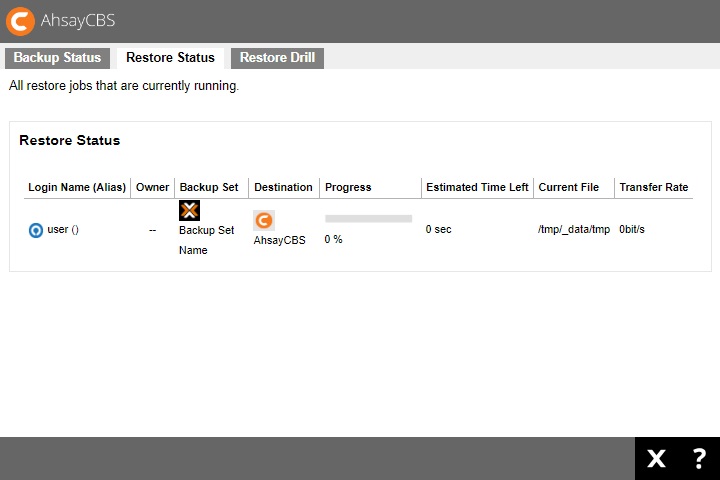720x480 pixels.
Task: Select the 'user ()' login name entry
Action: [63, 230]
